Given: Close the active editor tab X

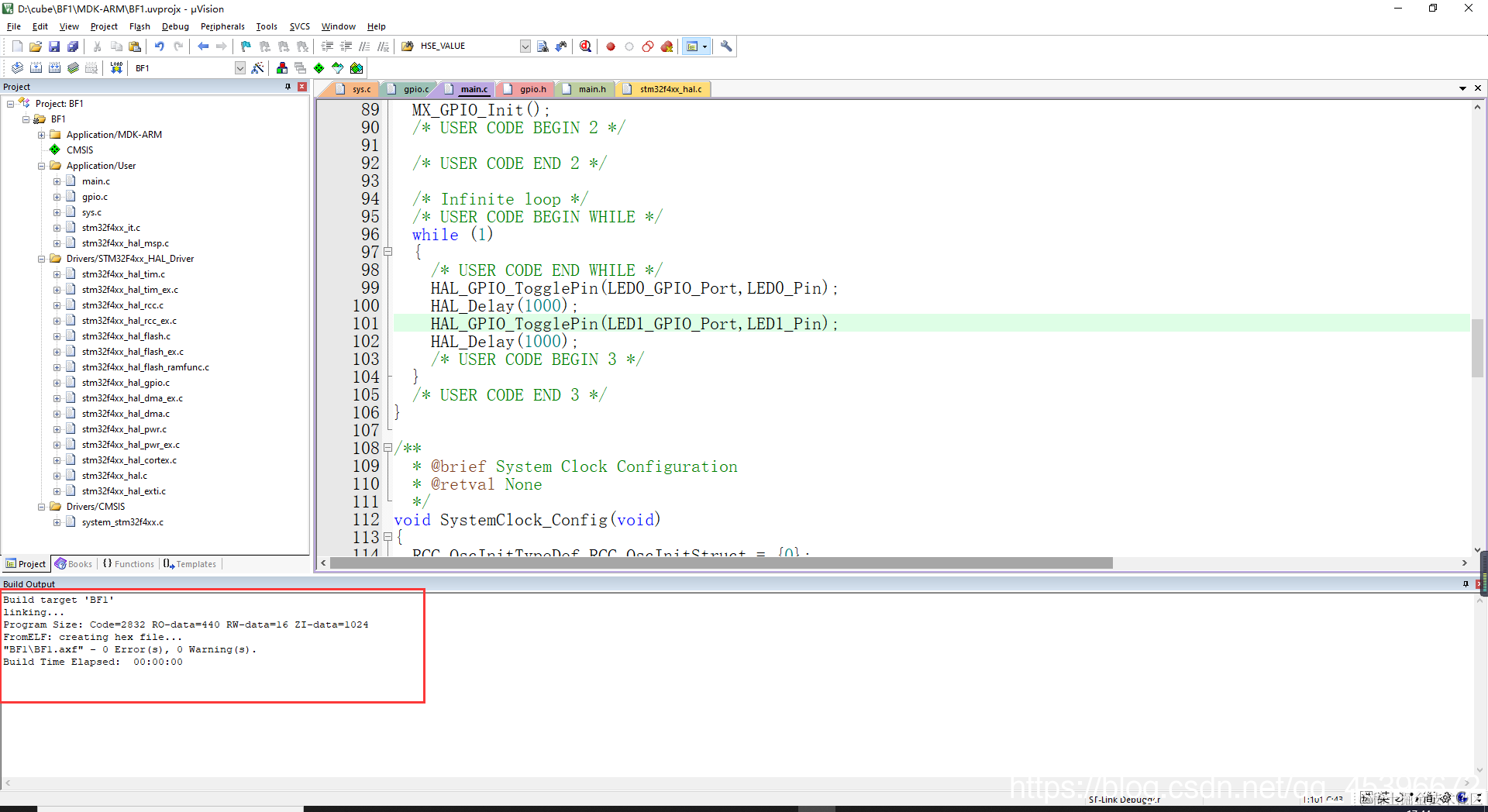Looking at the screenshot, I should 1478,88.
